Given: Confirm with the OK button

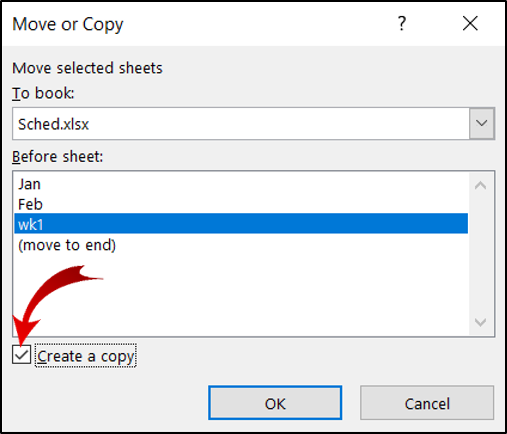Looking at the screenshot, I should [x=275, y=403].
